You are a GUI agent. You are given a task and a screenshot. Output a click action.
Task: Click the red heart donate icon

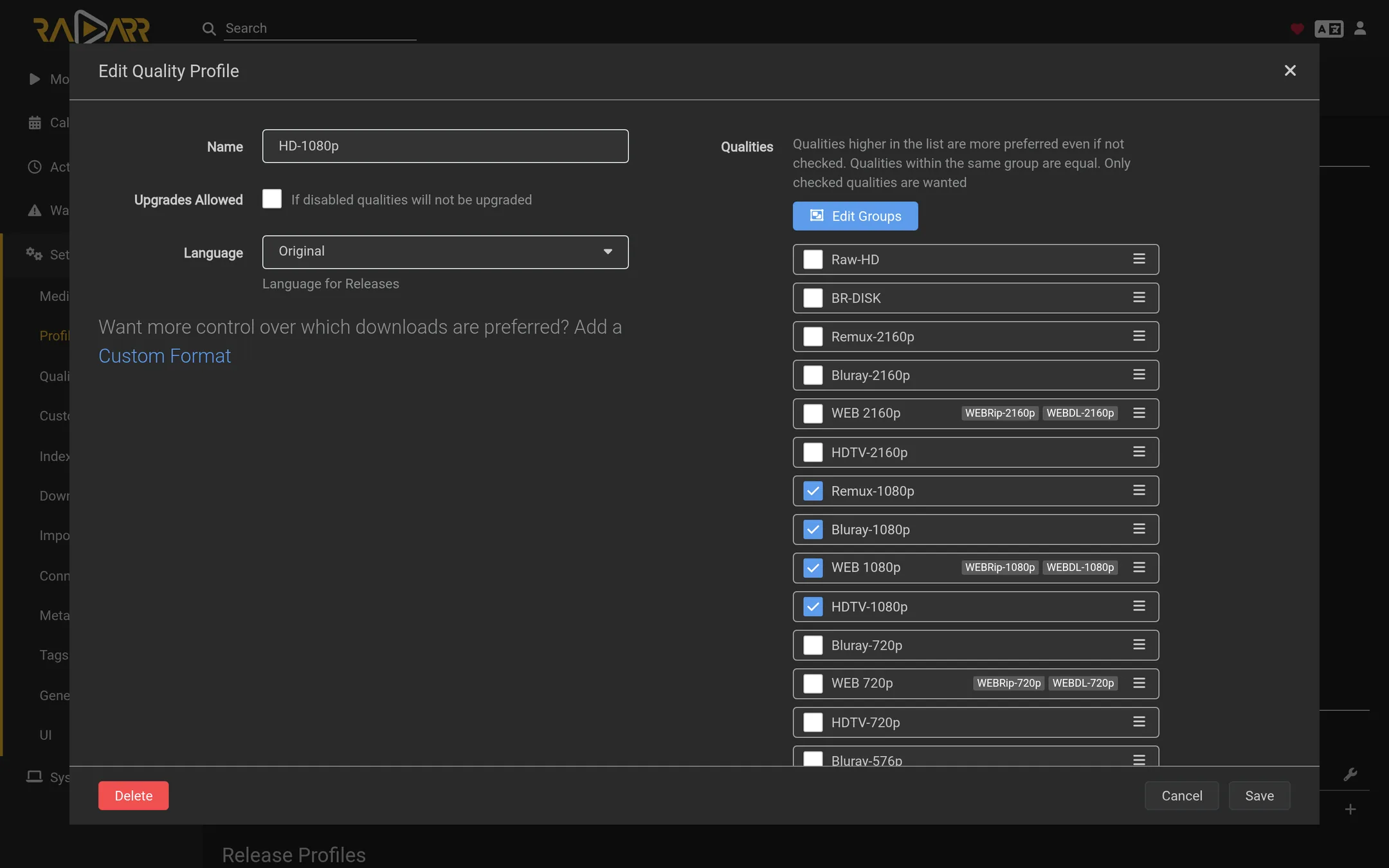pyautogui.click(x=1297, y=29)
